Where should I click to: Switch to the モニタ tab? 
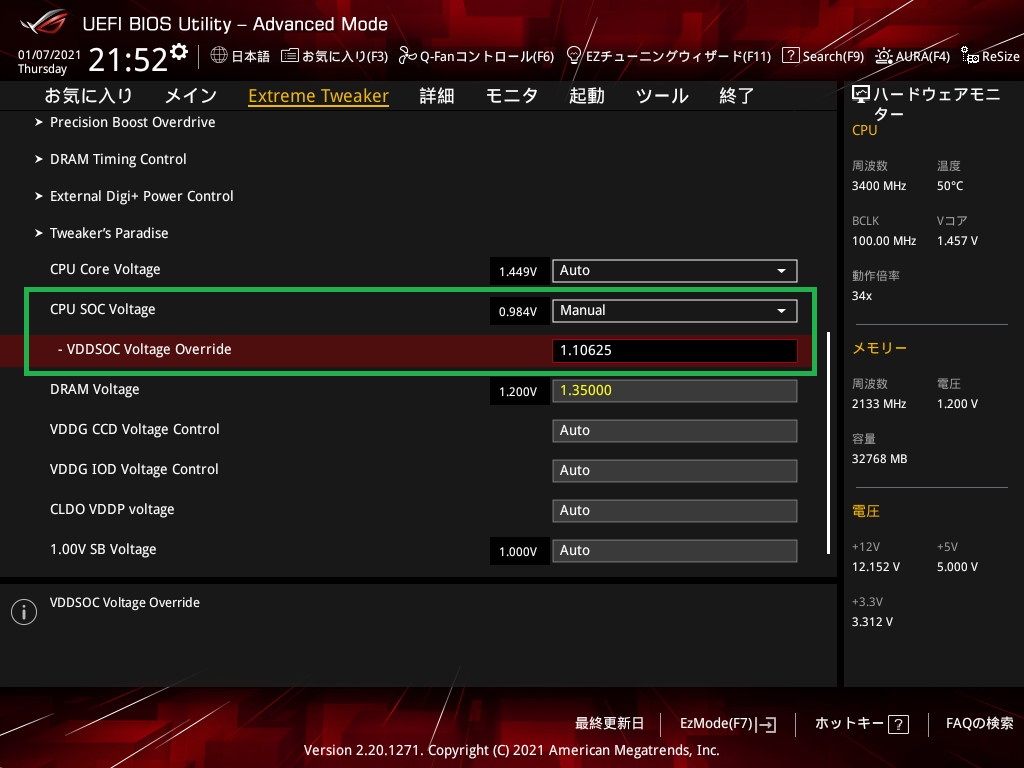click(512, 96)
